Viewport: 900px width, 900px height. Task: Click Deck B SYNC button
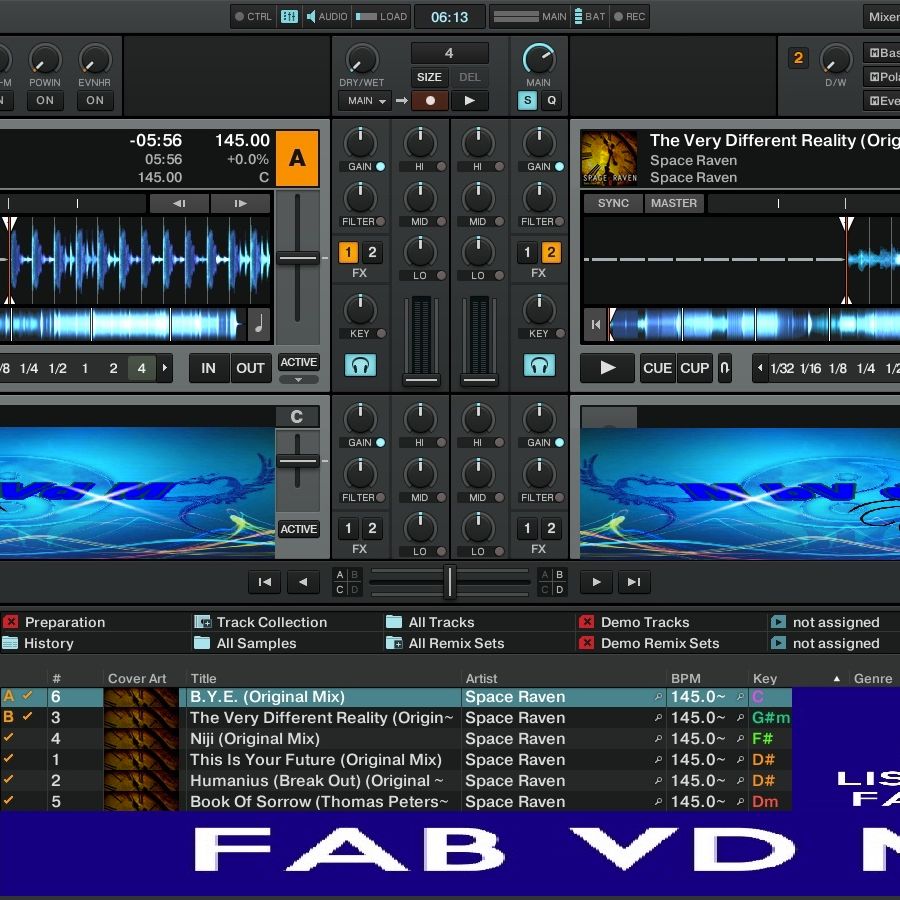613,203
